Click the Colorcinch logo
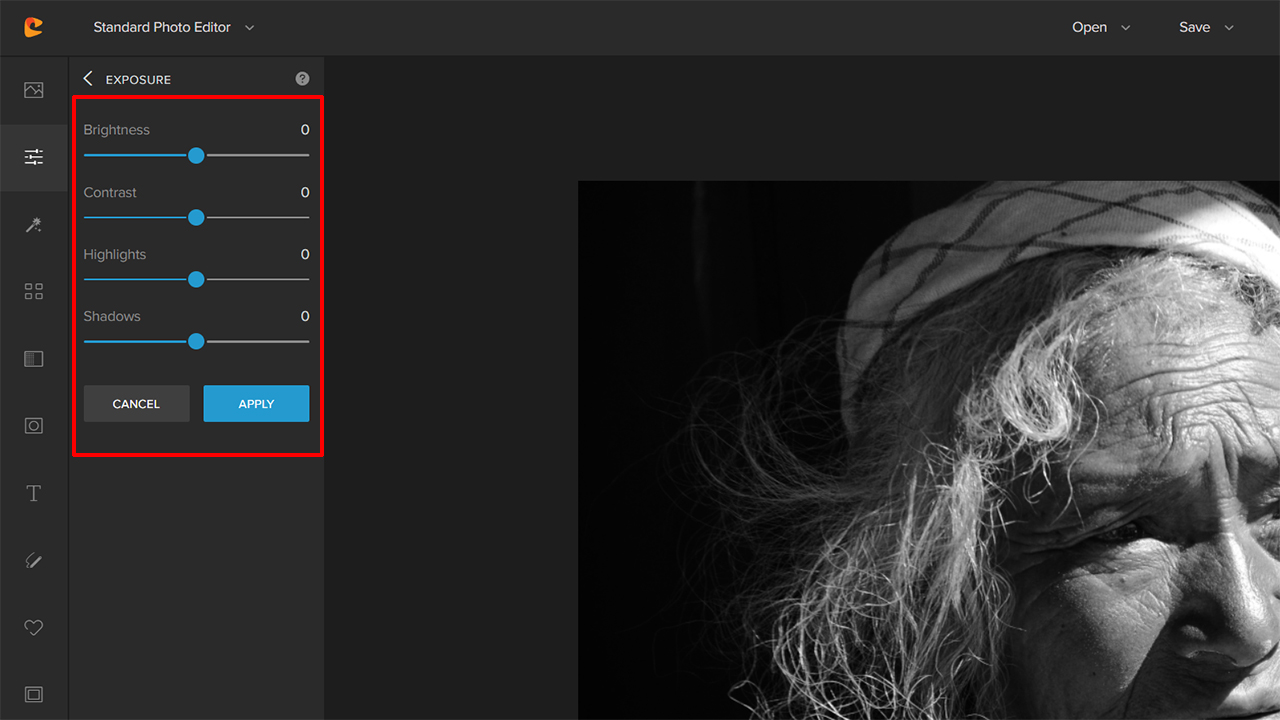 33,27
